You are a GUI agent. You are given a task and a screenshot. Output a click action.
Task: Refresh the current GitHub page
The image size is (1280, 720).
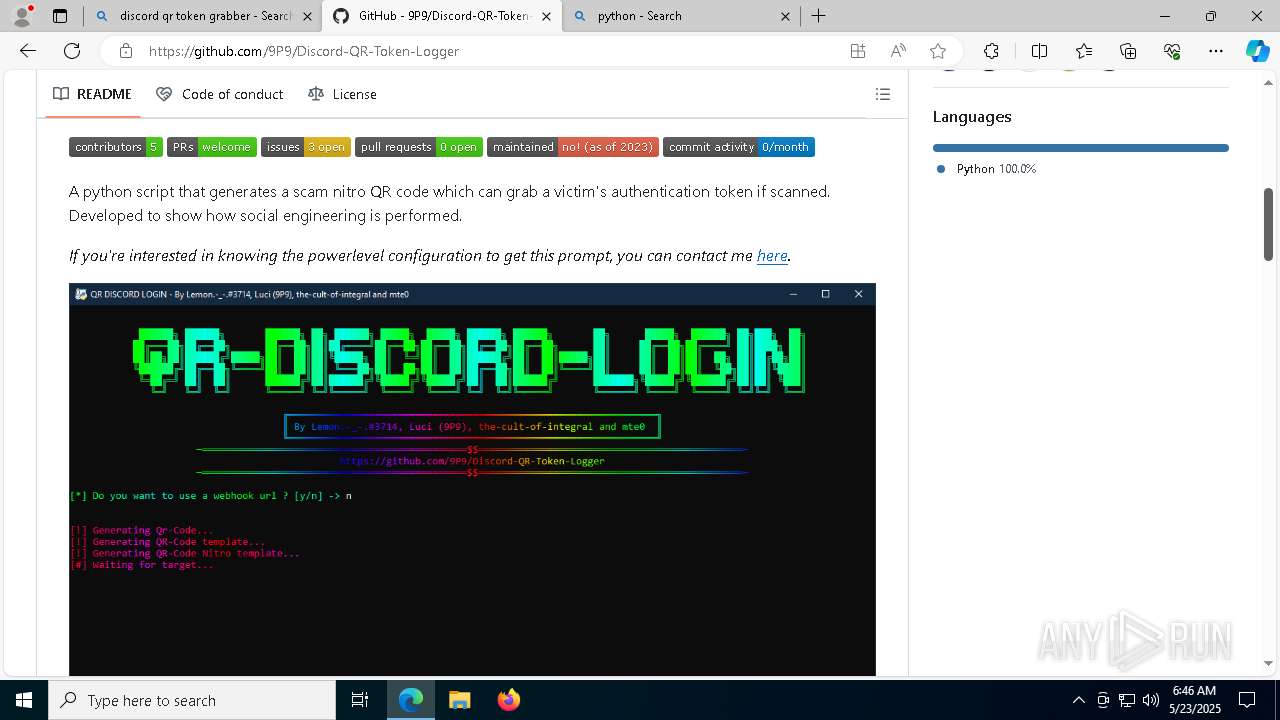pos(72,51)
